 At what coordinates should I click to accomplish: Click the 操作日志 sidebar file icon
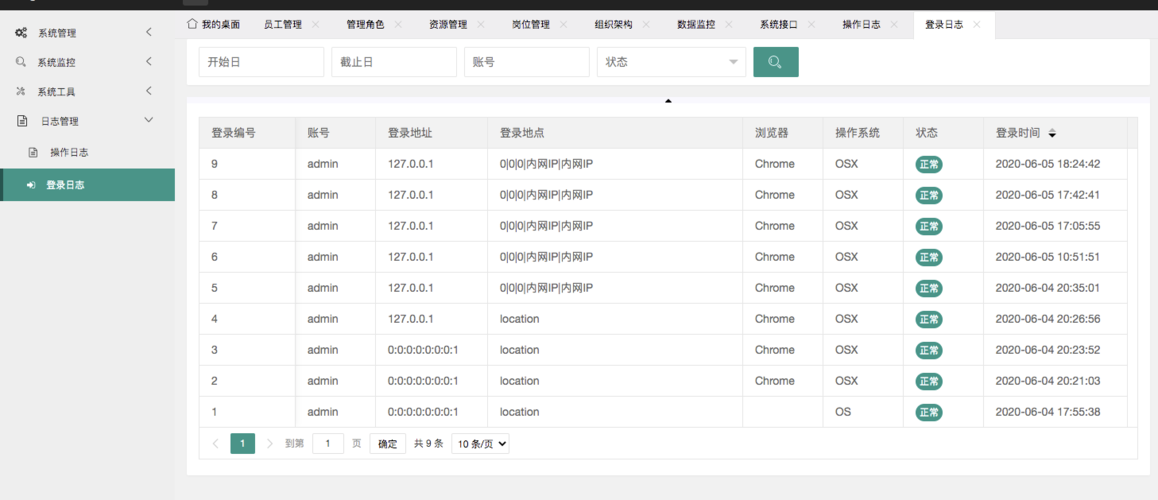click(x=33, y=152)
